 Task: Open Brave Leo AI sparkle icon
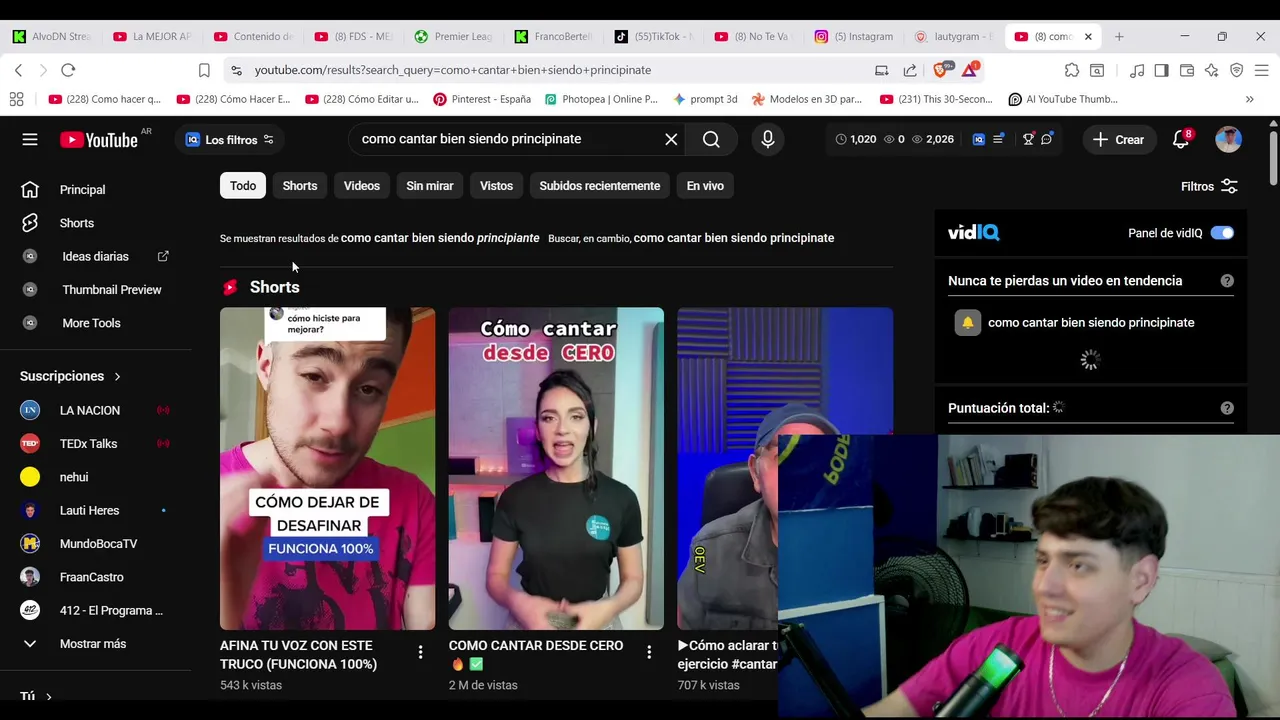1212,70
